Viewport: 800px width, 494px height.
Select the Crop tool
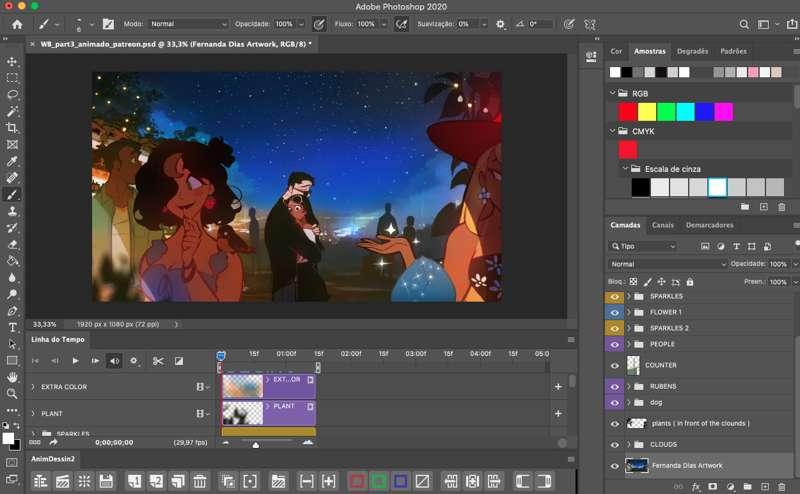pyautogui.click(x=12, y=128)
